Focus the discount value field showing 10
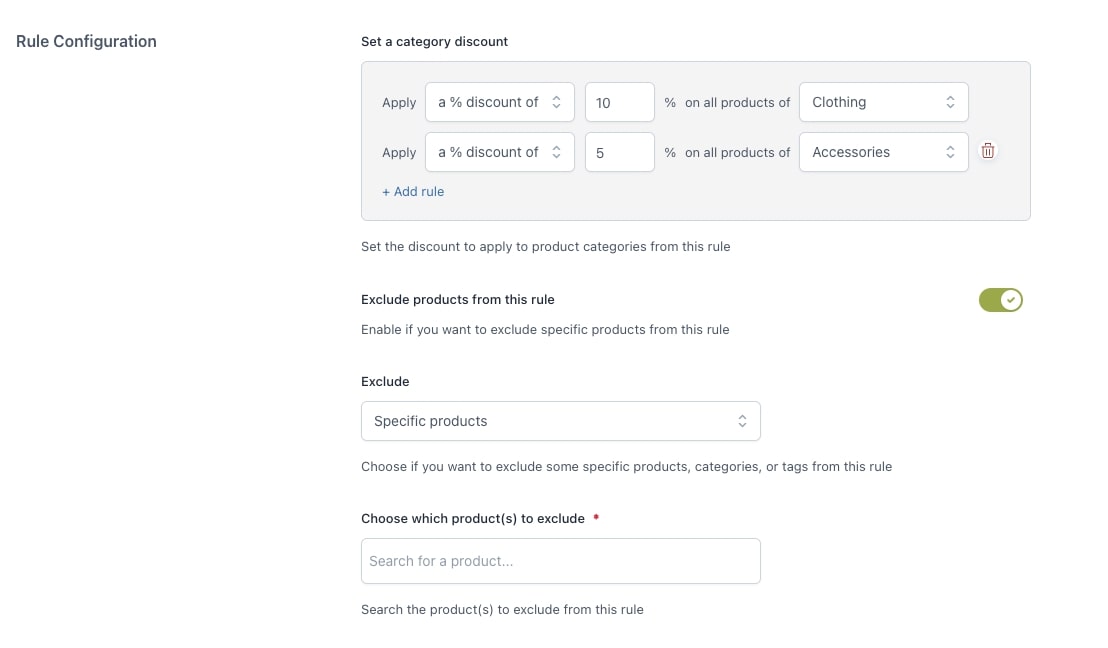Viewport: 1108px width, 648px height. pyautogui.click(x=619, y=102)
